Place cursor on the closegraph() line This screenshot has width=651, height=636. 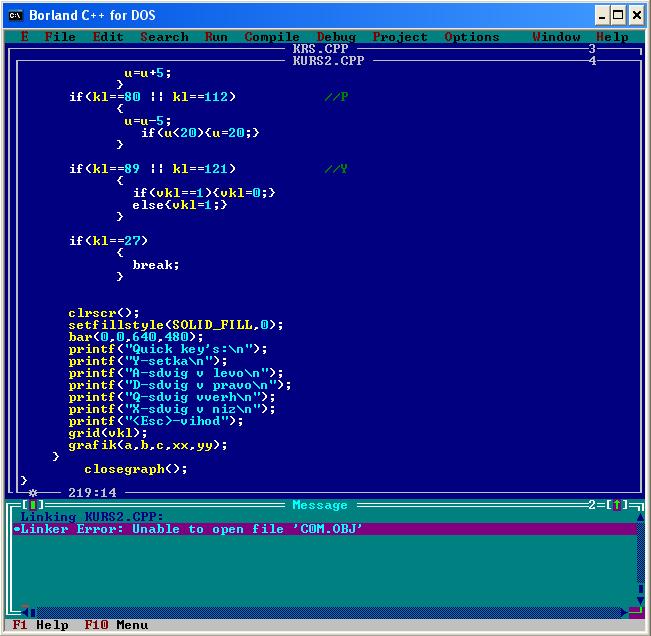(135, 469)
